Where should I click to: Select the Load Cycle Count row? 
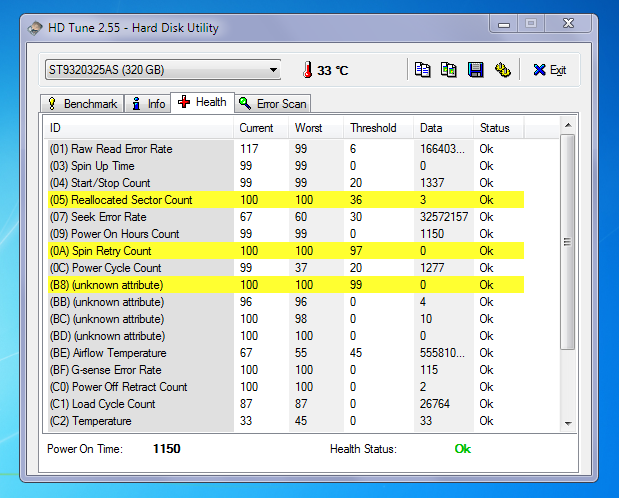click(x=286, y=404)
